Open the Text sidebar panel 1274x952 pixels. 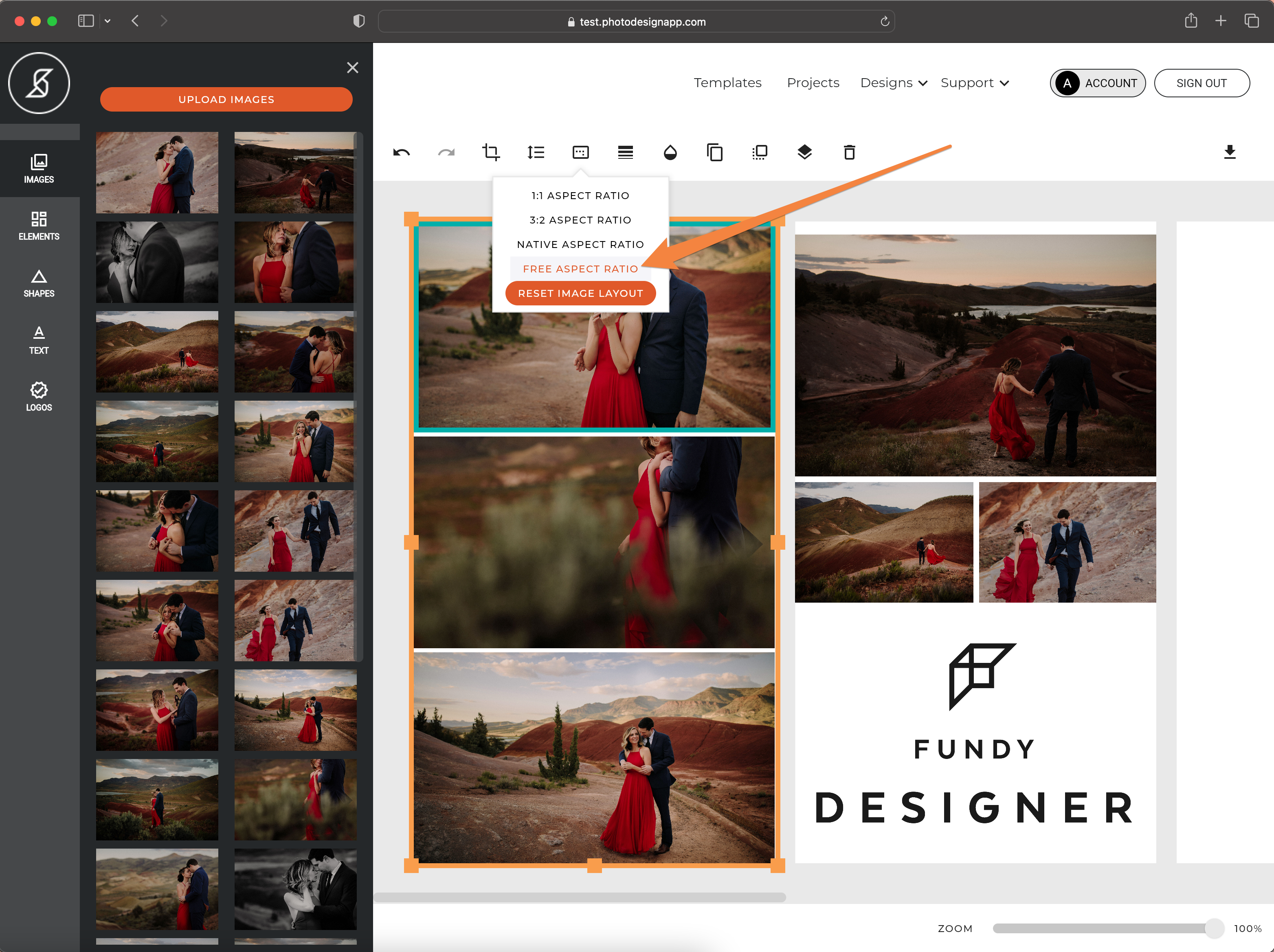pyautogui.click(x=39, y=340)
